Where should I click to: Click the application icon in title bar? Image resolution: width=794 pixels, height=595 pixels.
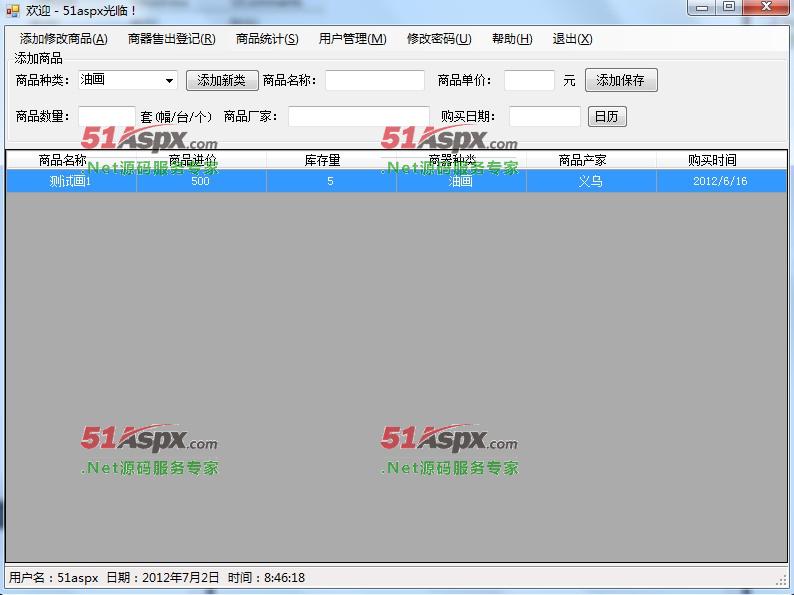click(13, 10)
